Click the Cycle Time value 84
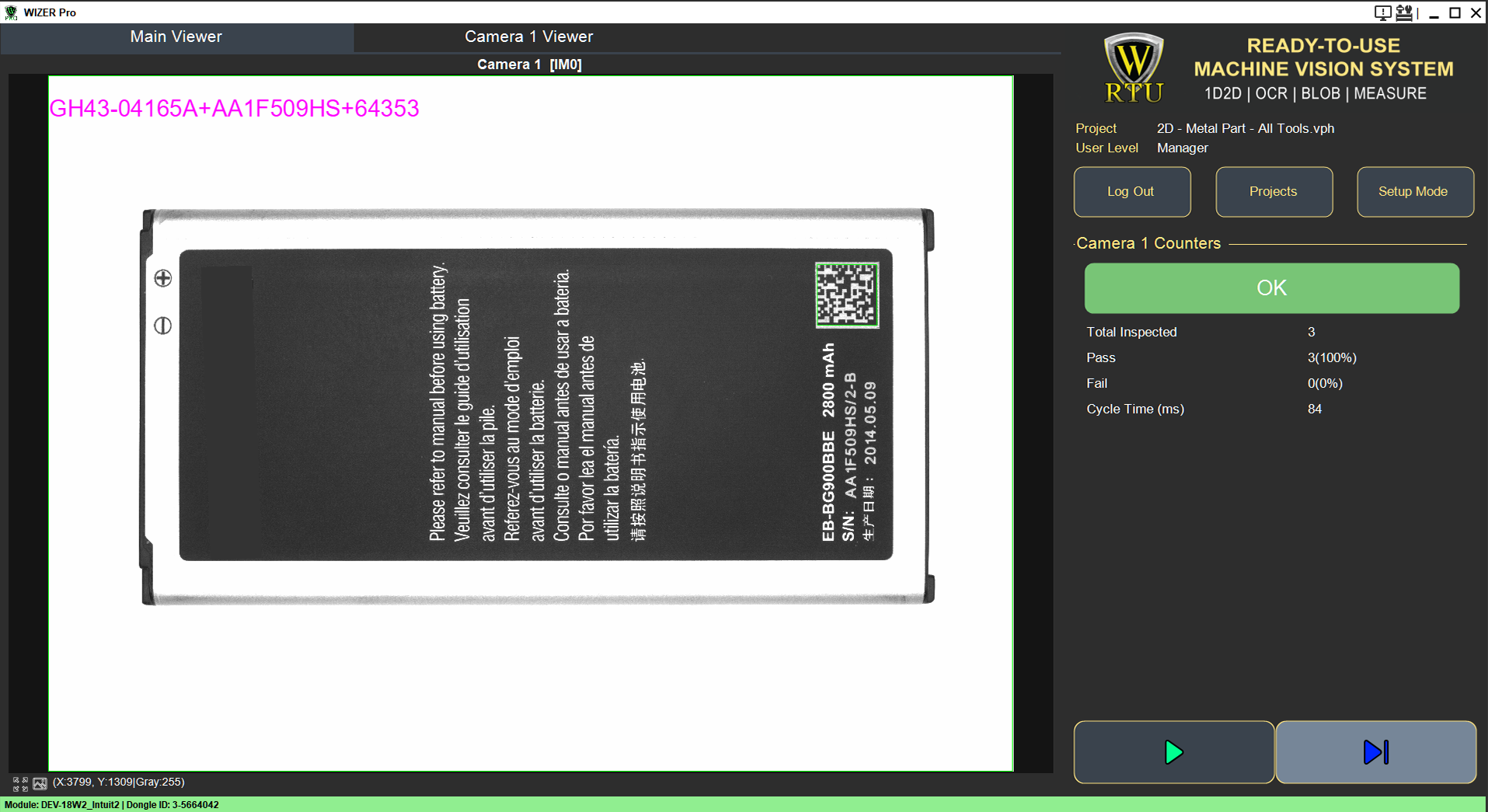This screenshot has width=1488, height=812. 1314,409
